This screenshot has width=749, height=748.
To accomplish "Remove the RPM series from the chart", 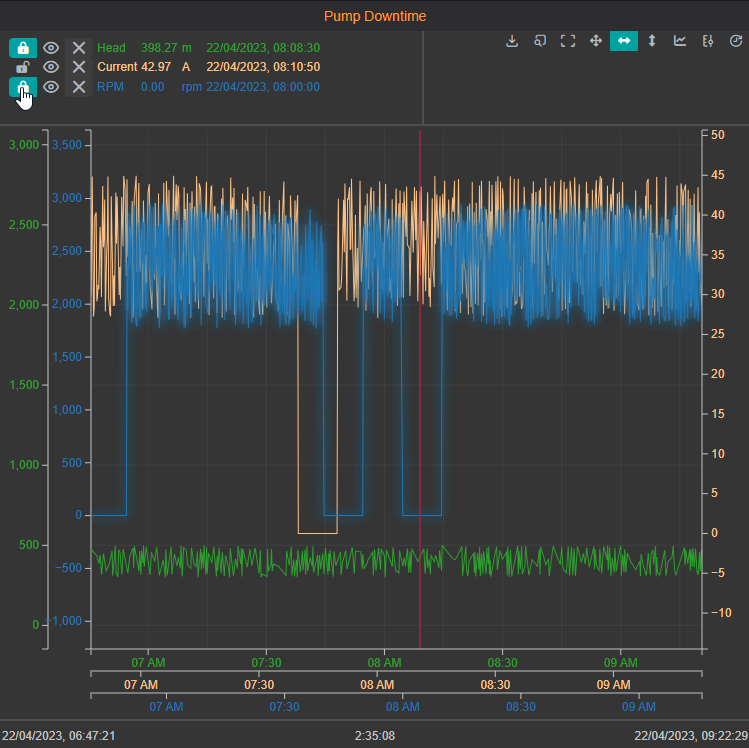I will pyautogui.click(x=79, y=87).
